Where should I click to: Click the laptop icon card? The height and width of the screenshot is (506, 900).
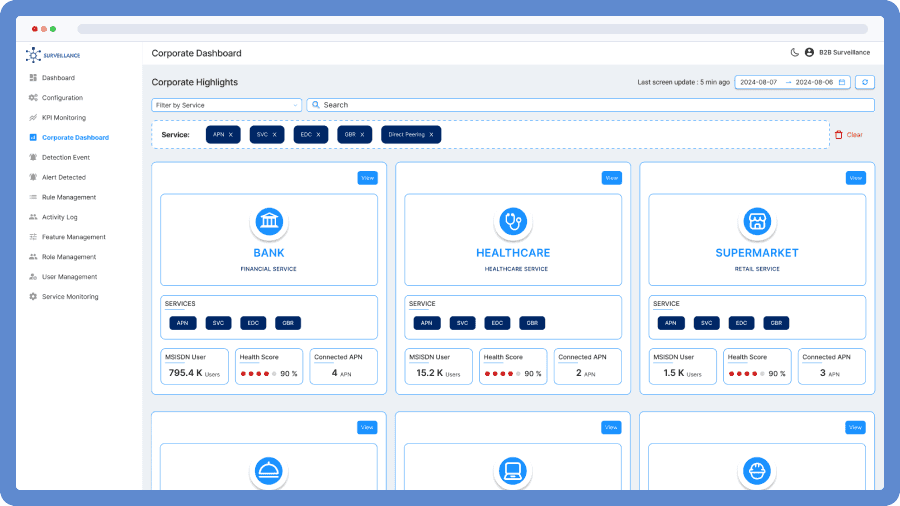tap(513, 471)
